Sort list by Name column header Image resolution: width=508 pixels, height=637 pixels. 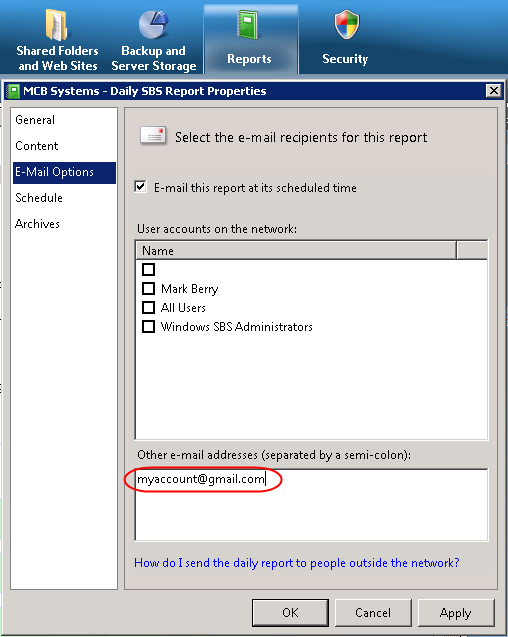pyautogui.click(x=296, y=250)
